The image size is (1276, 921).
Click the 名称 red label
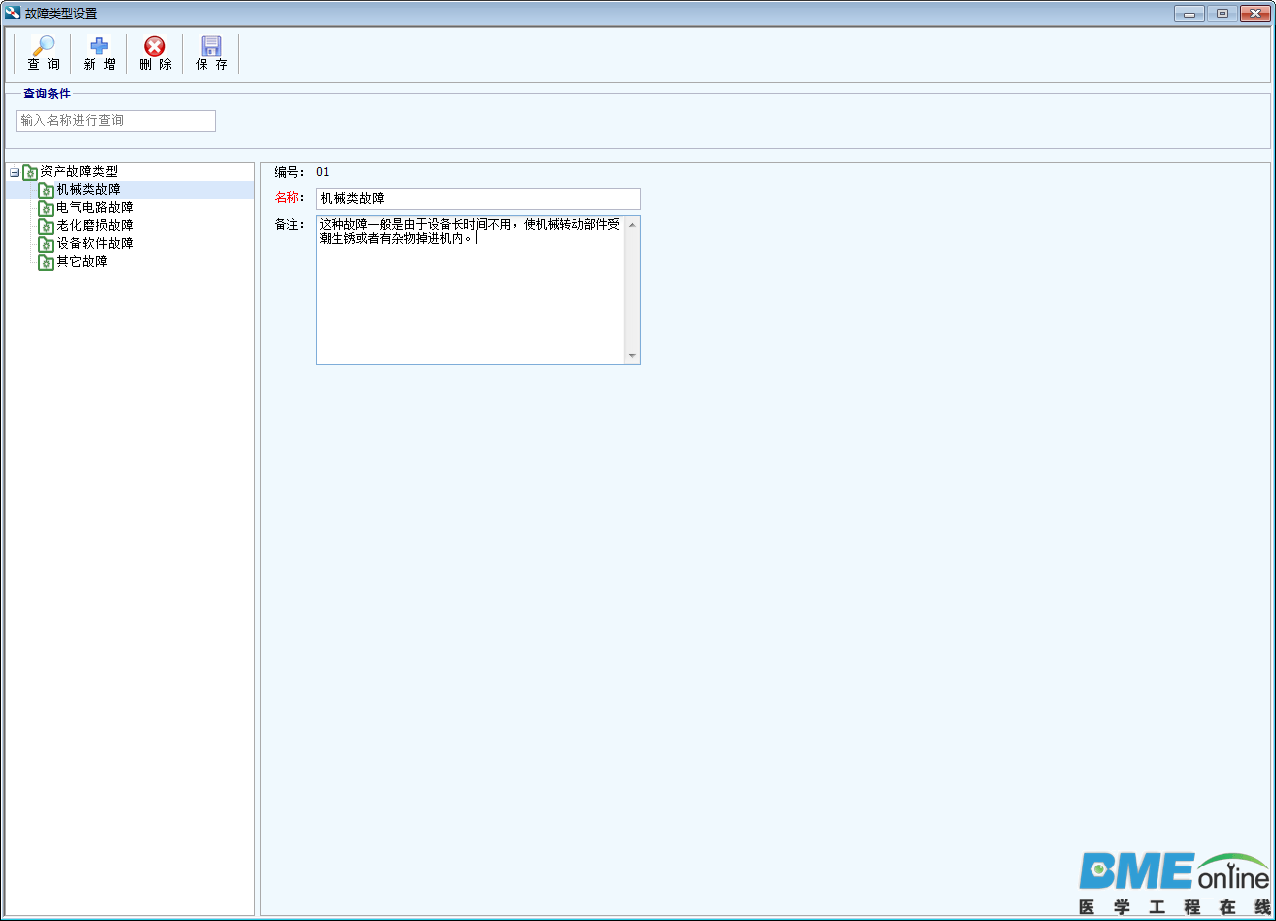[289, 198]
